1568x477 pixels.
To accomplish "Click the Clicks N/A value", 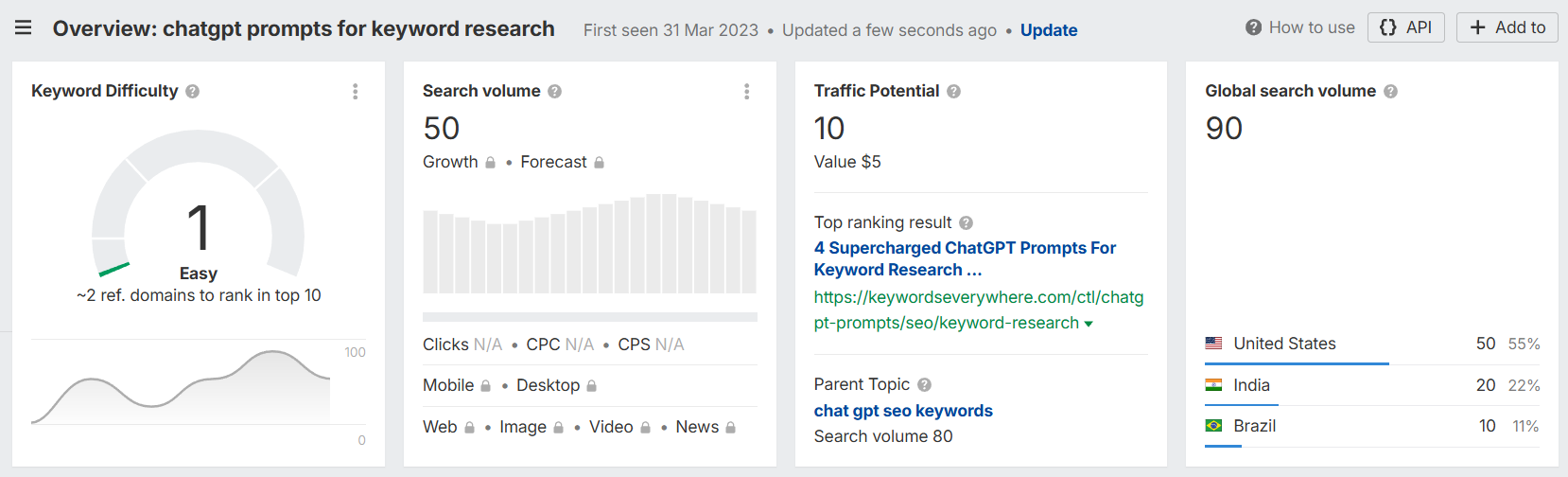I will tap(488, 344).
